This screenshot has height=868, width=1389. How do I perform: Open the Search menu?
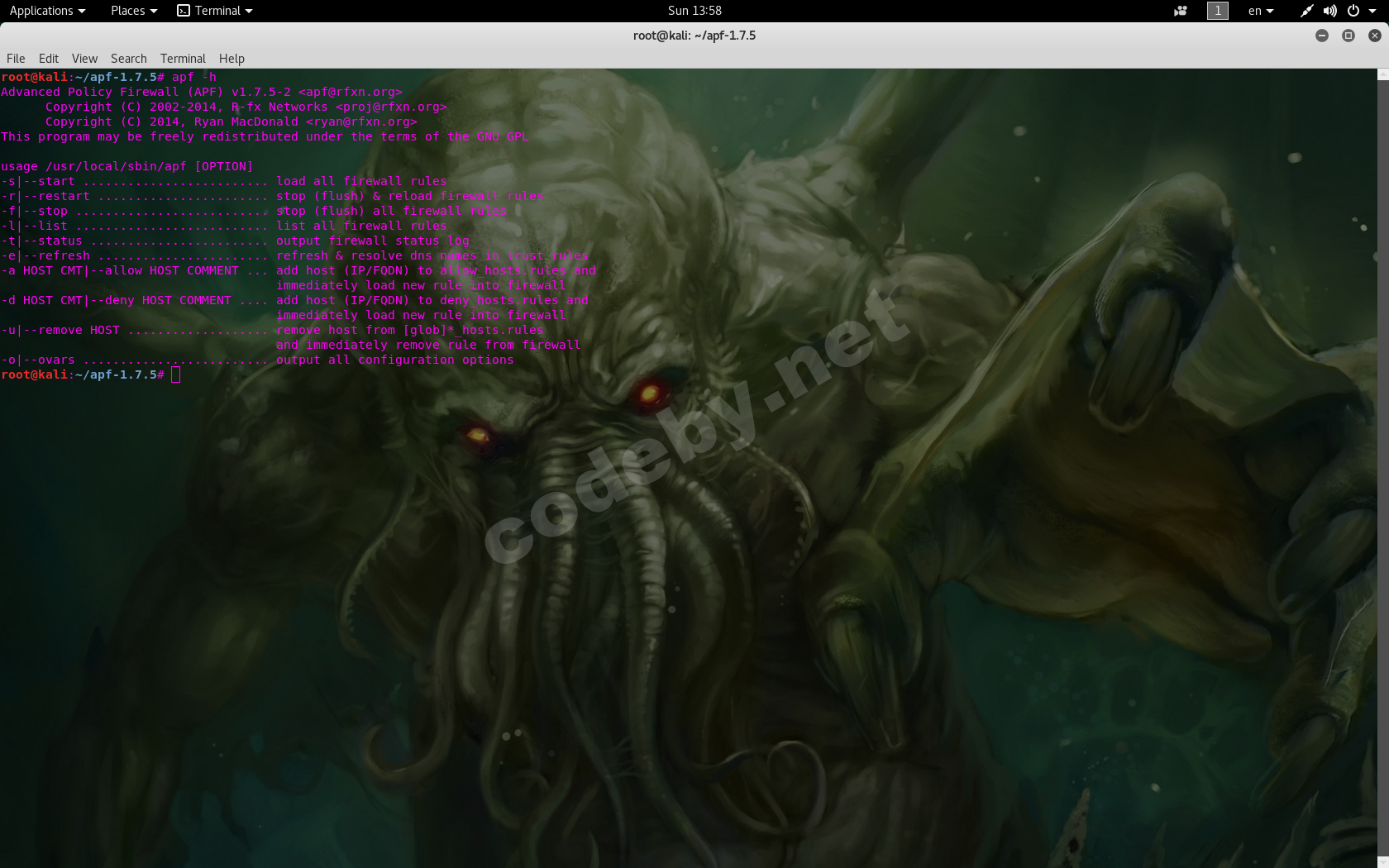point(129,59)
